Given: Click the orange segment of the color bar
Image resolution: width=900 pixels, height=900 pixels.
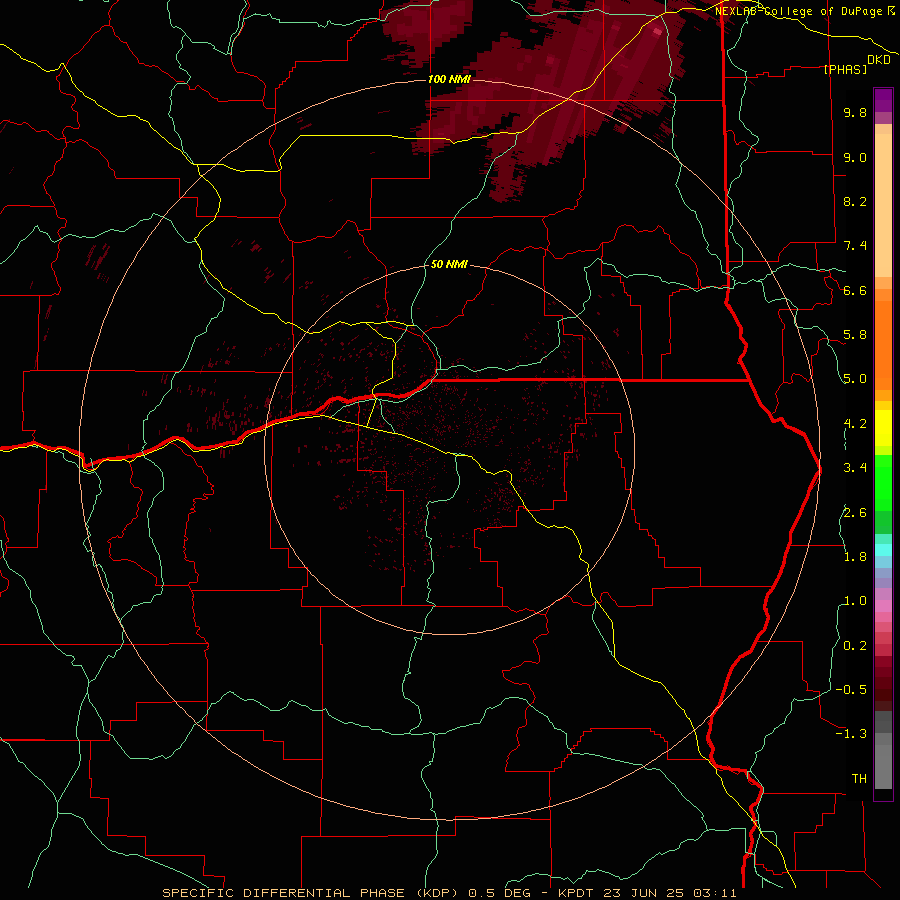Looking at the screenshot, I should tap(883, 344).
